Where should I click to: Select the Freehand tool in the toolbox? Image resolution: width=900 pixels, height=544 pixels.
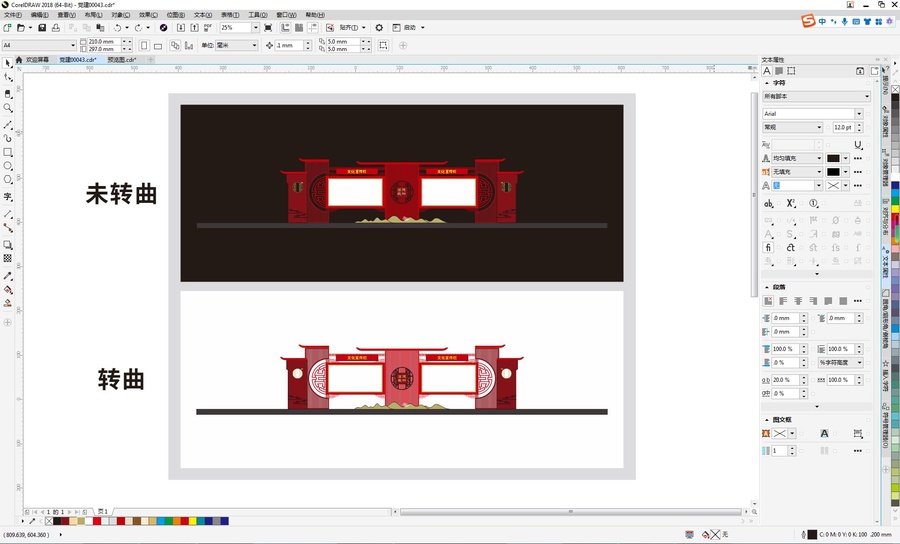tap(7, 124)
